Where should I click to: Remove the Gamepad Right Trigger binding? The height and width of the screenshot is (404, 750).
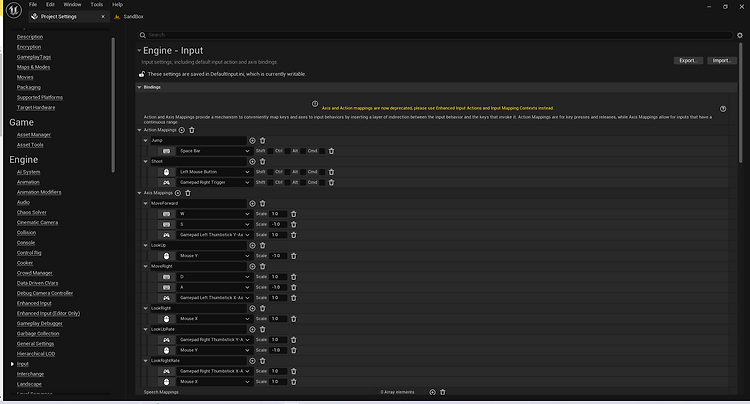331,183
